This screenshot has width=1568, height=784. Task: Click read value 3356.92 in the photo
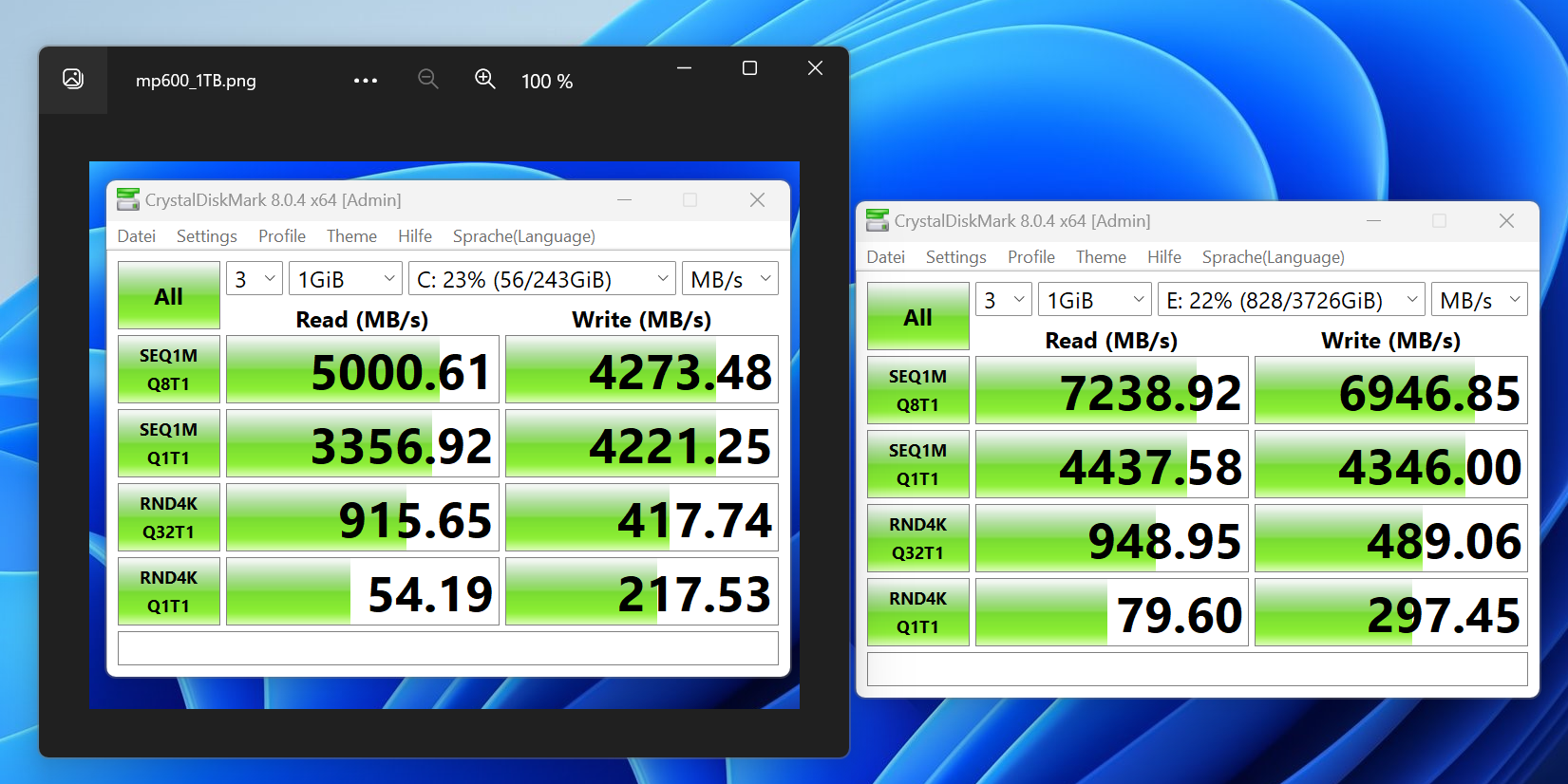tap(363, 443)
